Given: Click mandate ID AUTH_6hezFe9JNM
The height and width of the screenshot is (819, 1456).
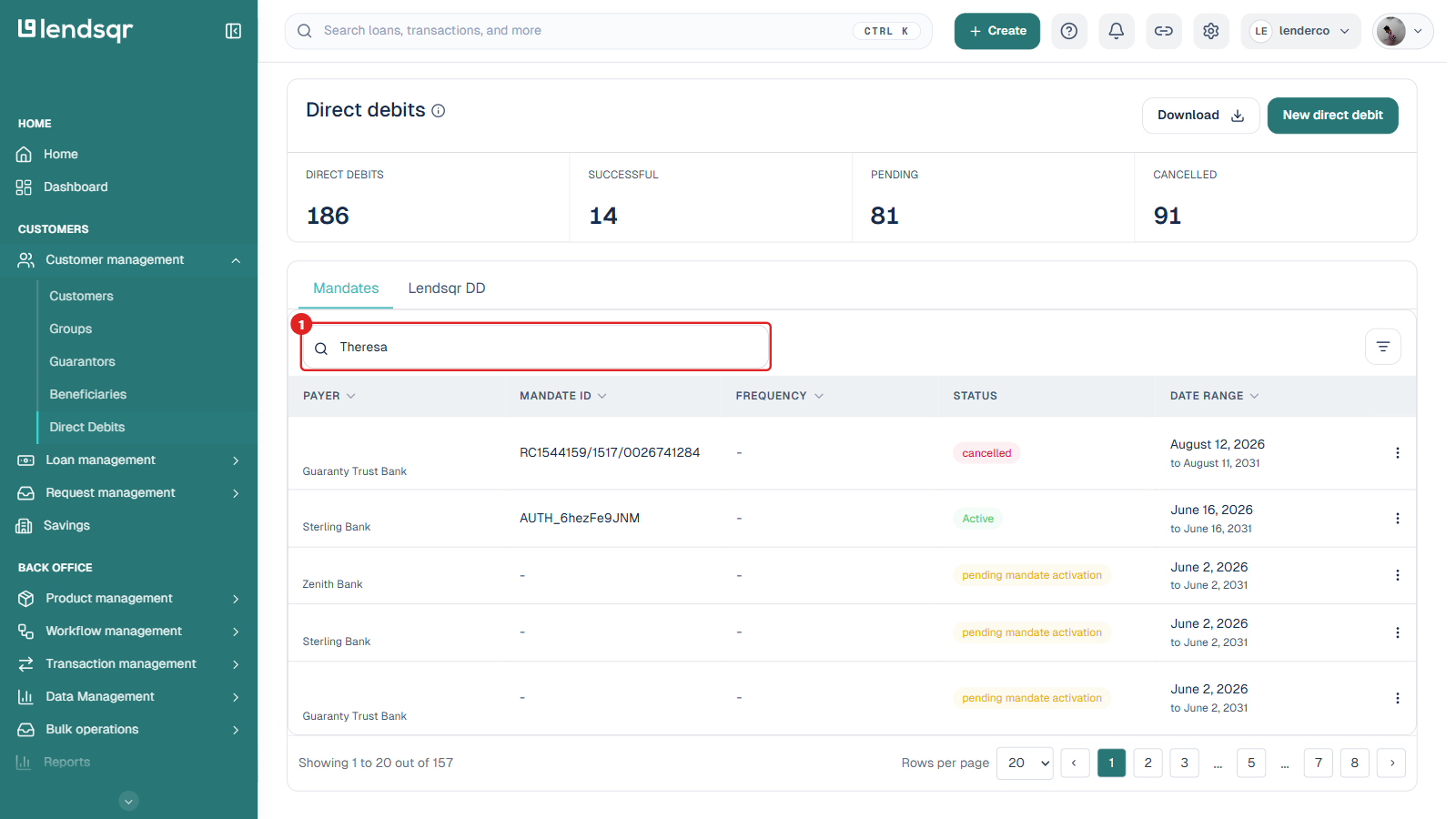Looking at the screenshot, I should point(580,519).
